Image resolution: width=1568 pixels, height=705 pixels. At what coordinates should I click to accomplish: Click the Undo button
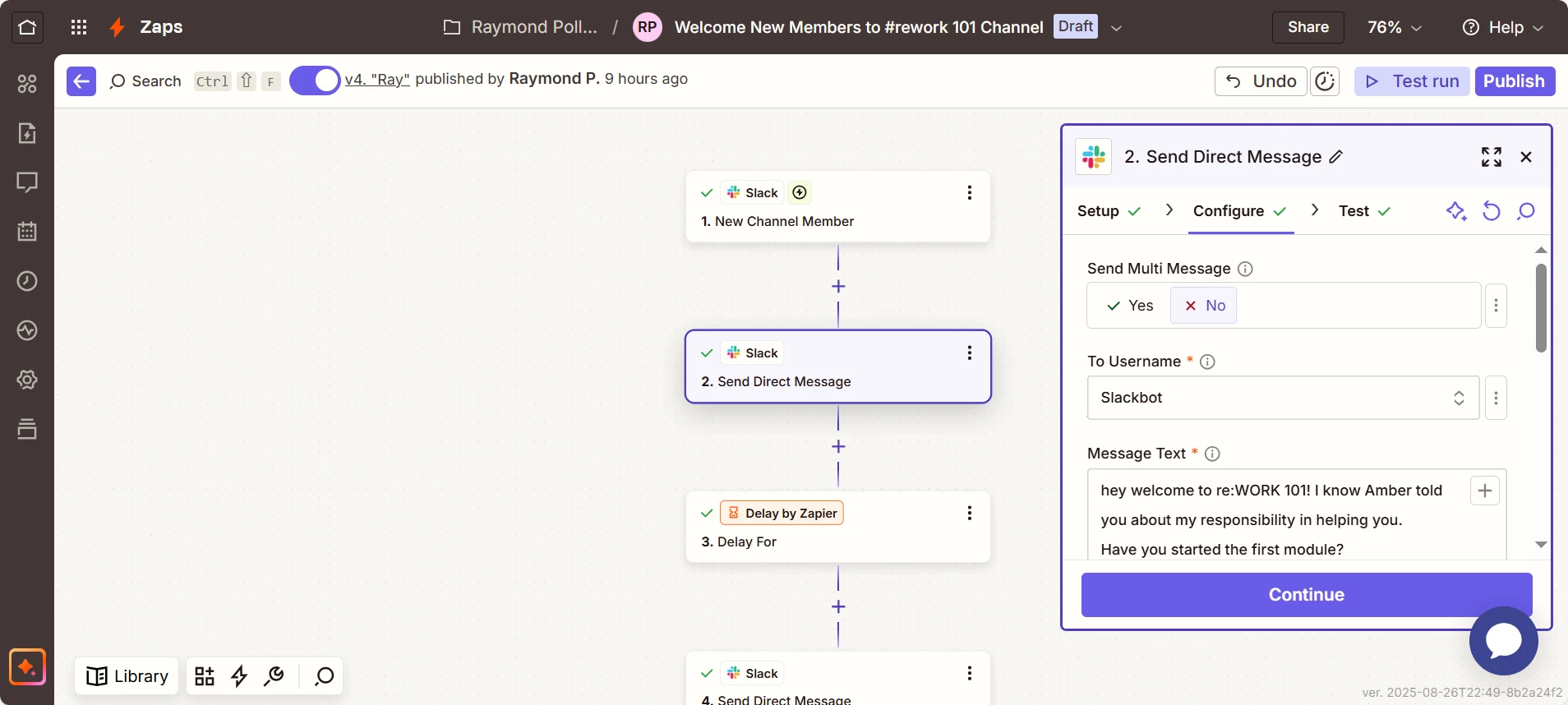coord(1261,81)
